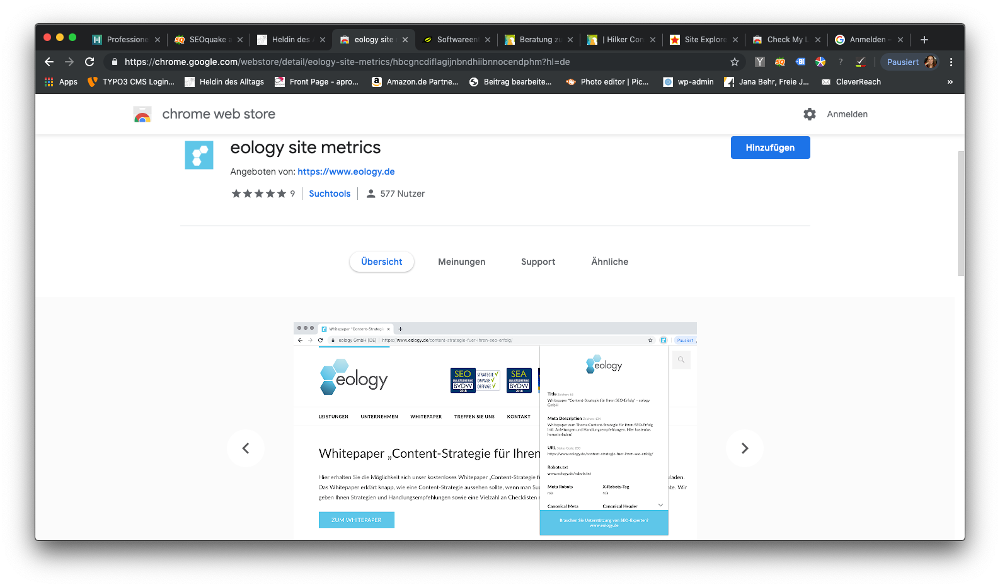Open the eology.de website link
The width and height of the screenshot is (1000, 587).
[346, 172]
